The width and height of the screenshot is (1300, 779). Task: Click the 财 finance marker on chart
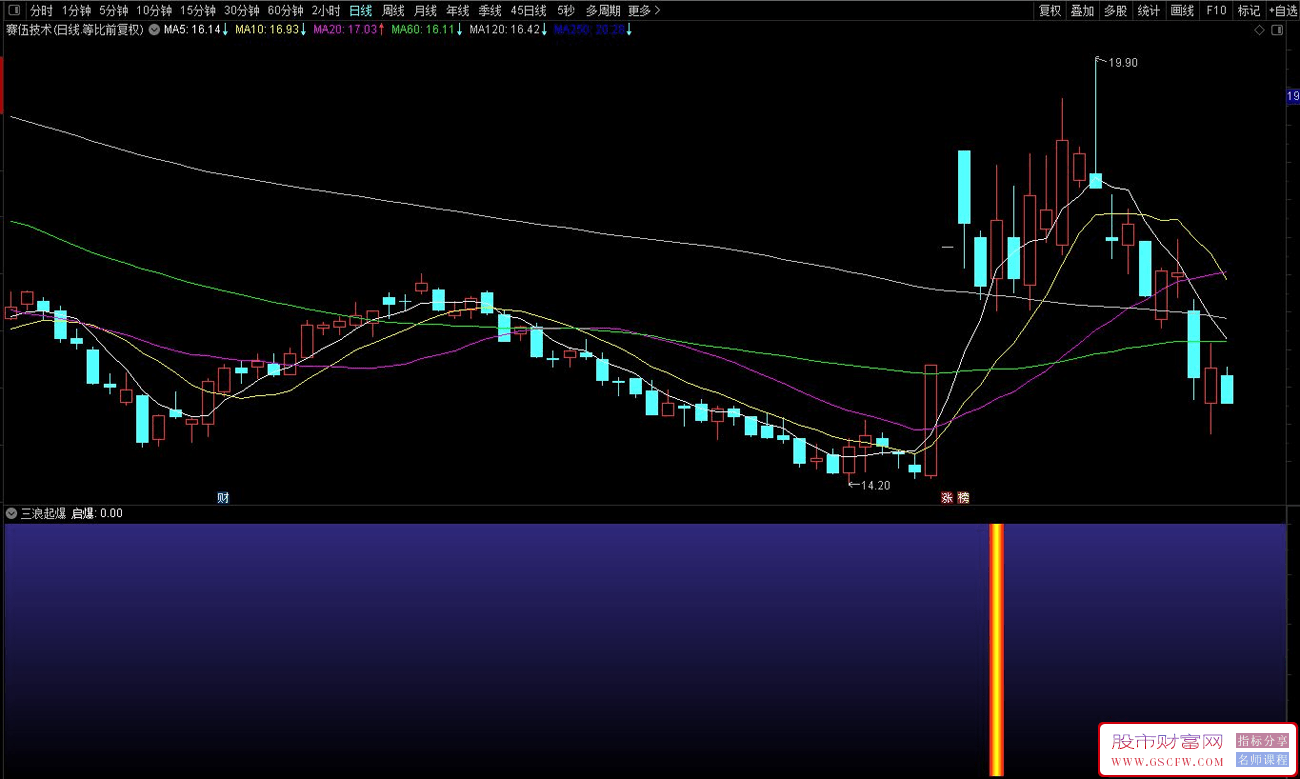pos(223,497)
